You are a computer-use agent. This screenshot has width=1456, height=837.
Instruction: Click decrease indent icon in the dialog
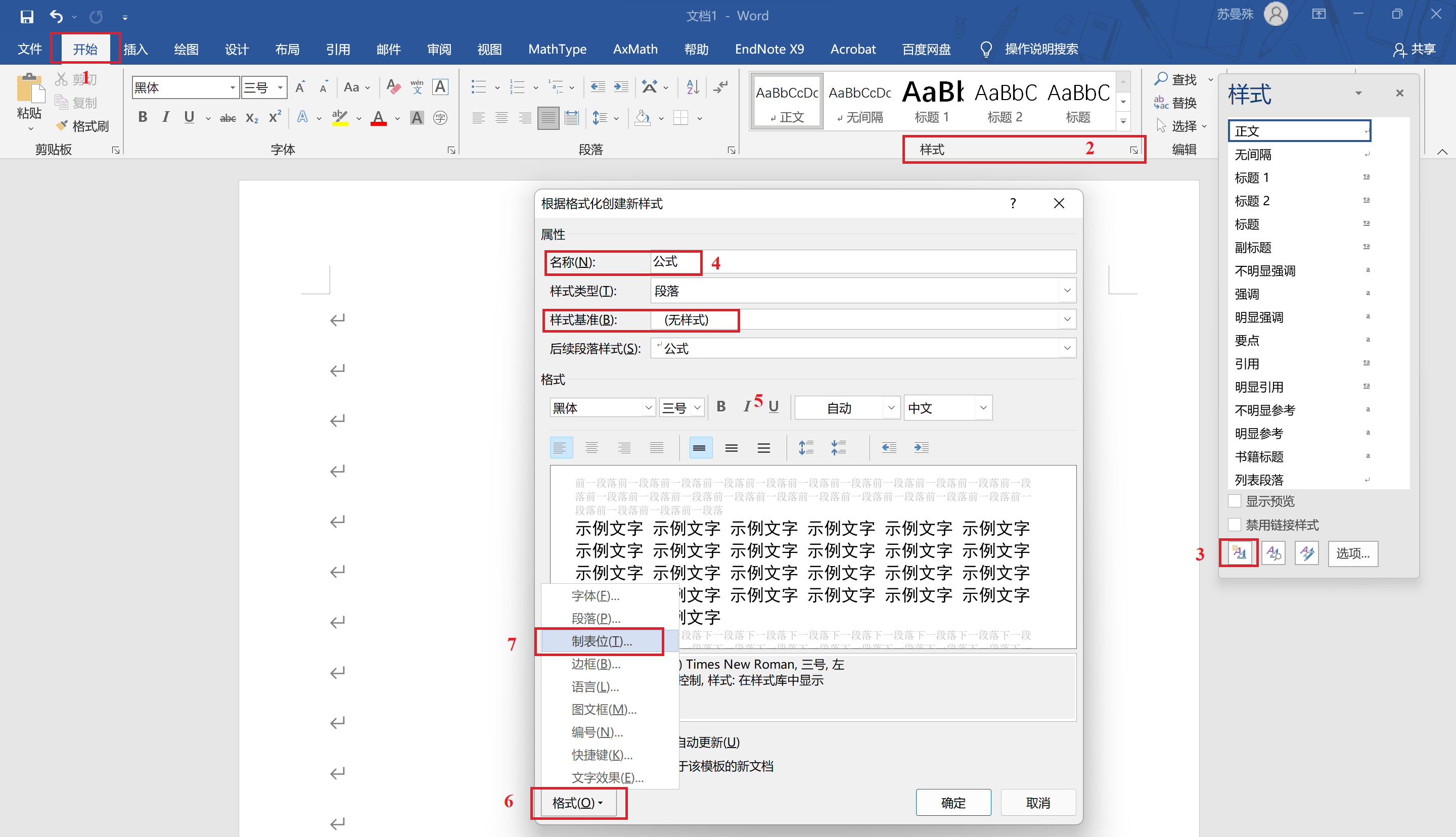click(889, 447)
